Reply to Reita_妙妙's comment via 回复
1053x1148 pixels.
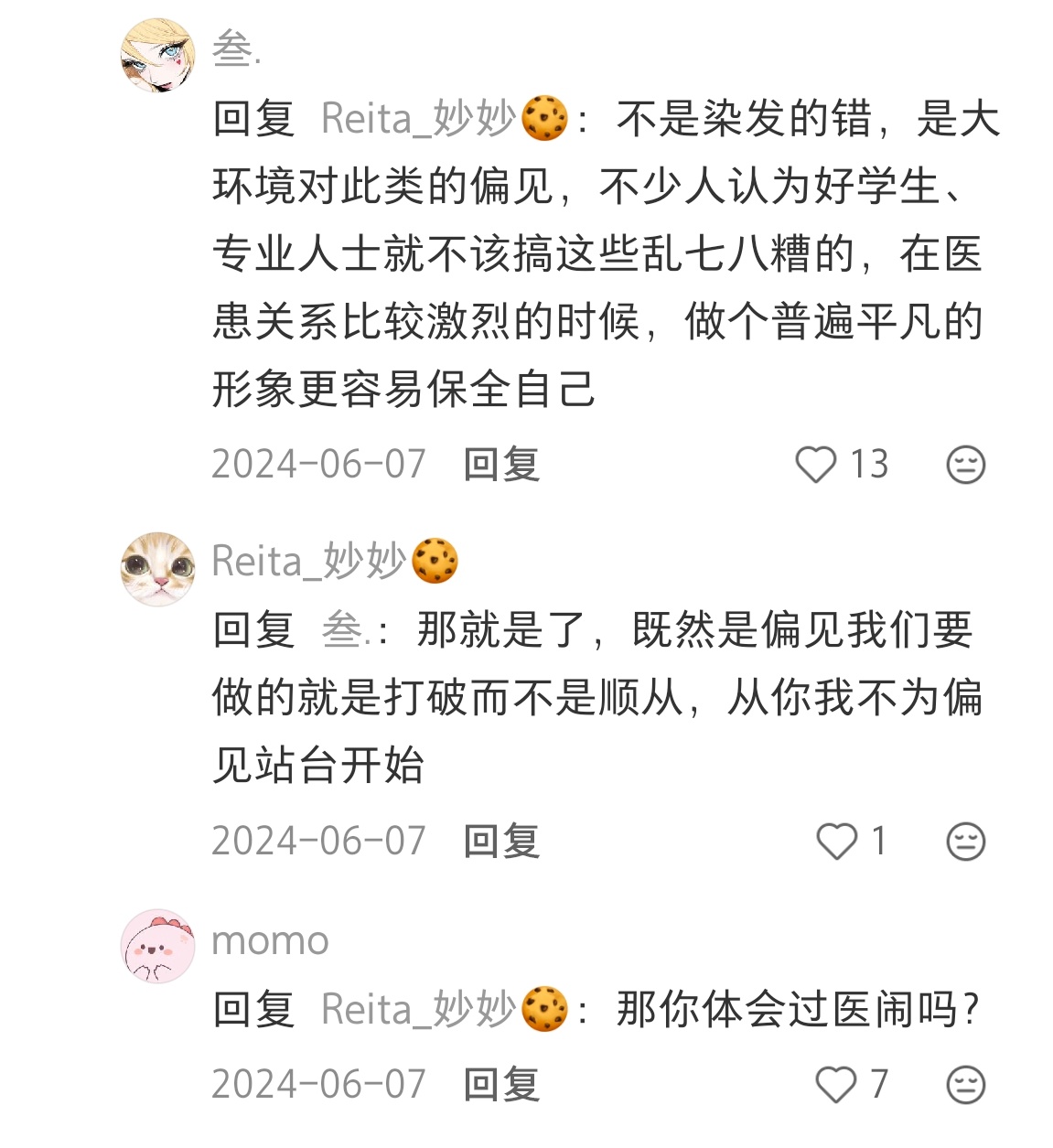tap(501, 842)
